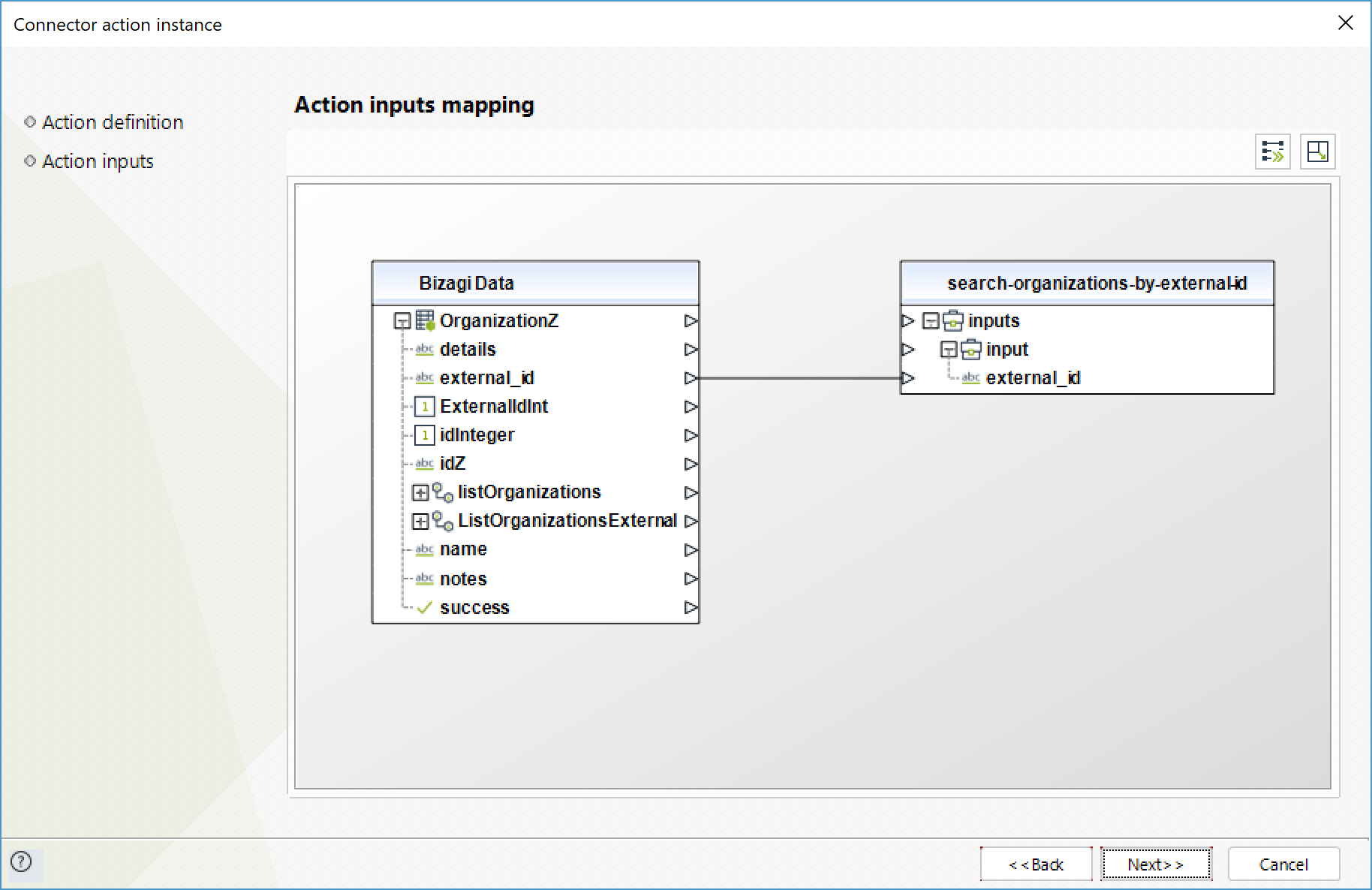1372x890 pixels.
Task: Select the inputs tree item
Action: (x=994, y=321)
